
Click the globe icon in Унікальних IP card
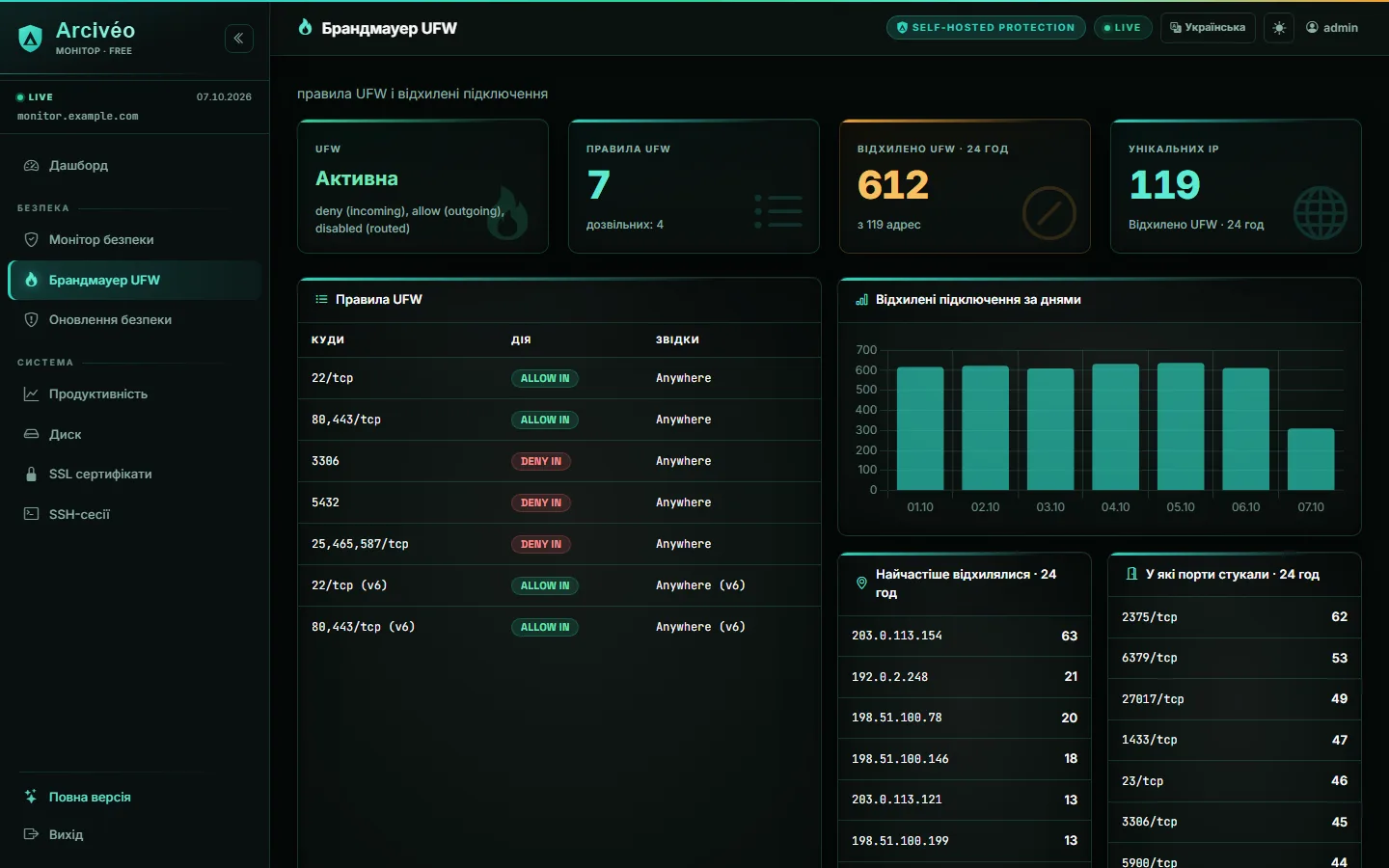1321,212
